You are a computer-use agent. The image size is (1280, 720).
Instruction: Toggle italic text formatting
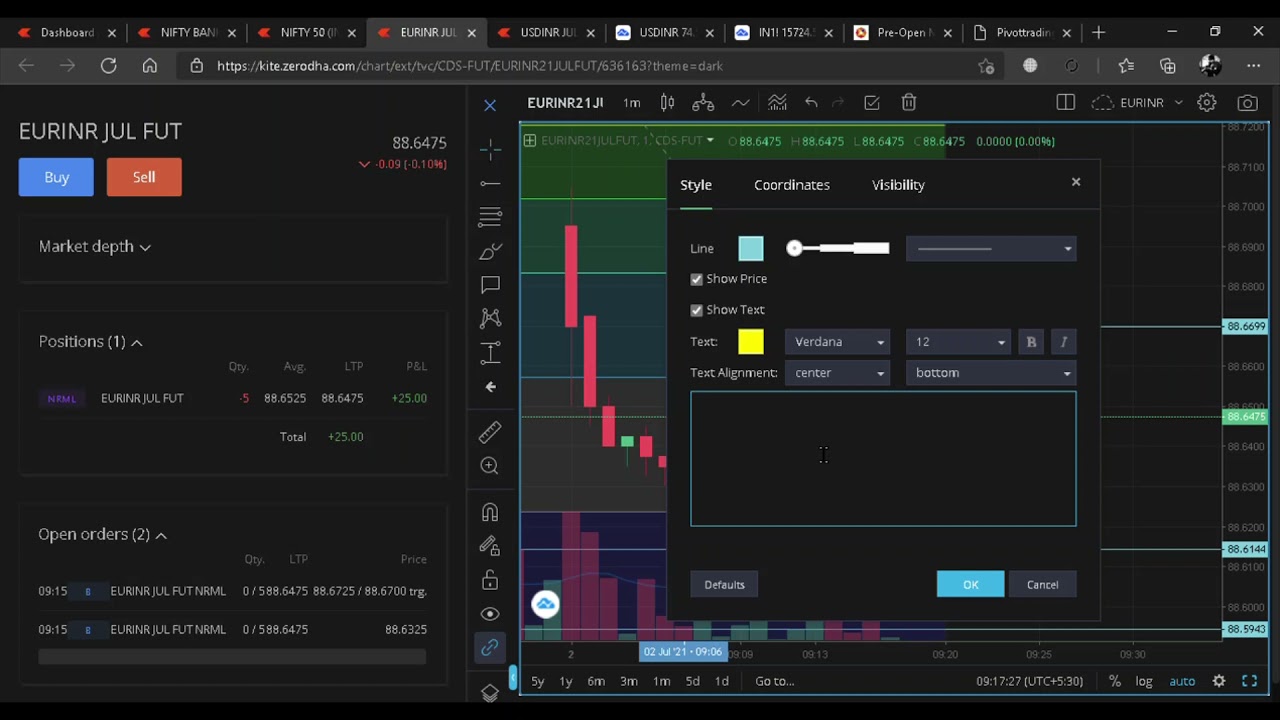point(1064,342)
